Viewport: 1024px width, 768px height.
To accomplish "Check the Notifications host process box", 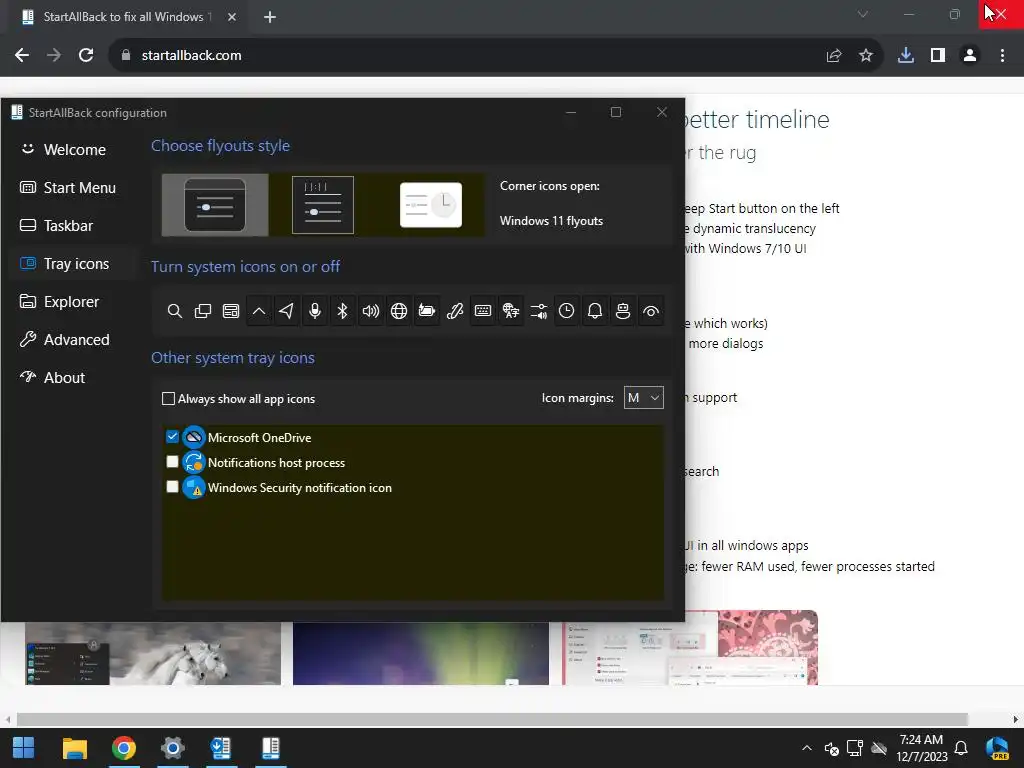I will (172, 462).
